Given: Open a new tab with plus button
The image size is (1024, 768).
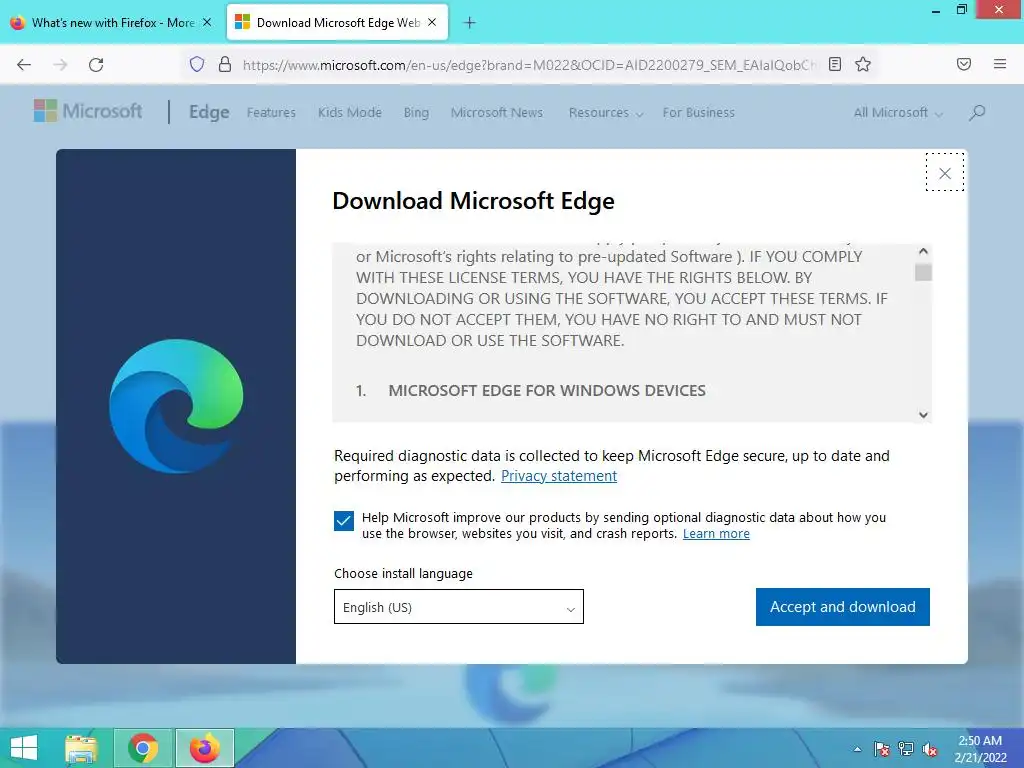Looking at the screenshot, I should pos(470,23).
